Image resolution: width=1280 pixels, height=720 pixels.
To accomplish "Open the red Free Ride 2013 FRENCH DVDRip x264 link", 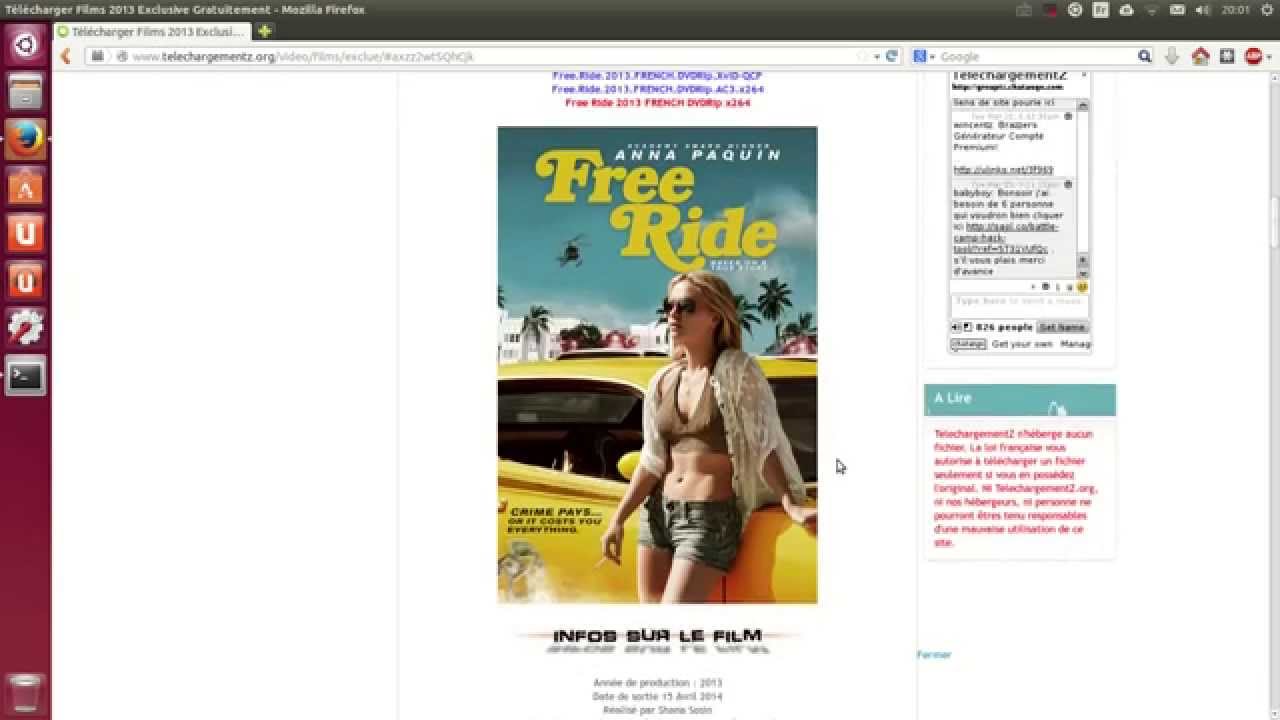I will [657, 103].
